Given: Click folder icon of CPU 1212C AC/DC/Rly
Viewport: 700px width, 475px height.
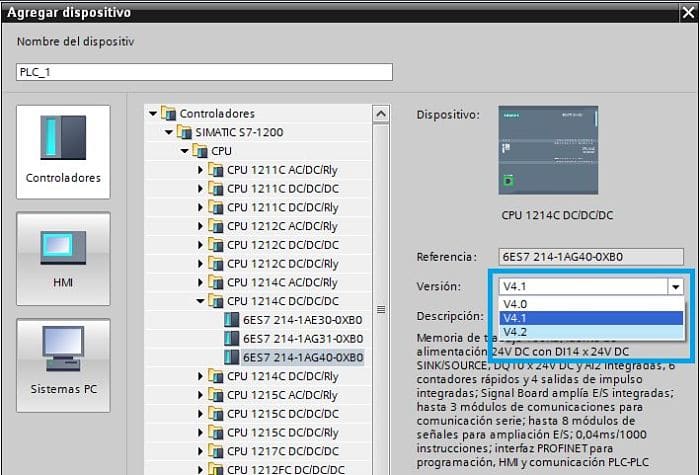Looking at the screenshot, I should [216, 226].
